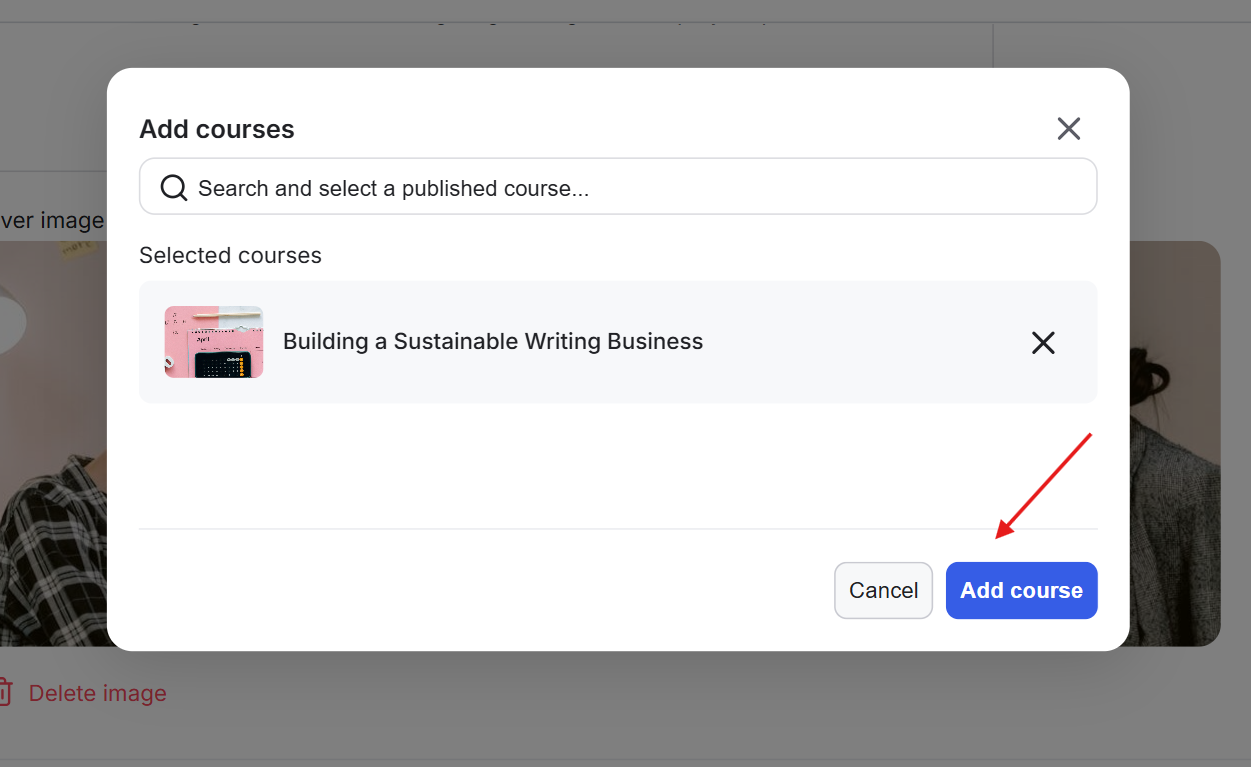Viewport: 1251px width, 767px height.
Task: Remove Building a Sustainable Writing Business course
Action: [x=1043, y=342]
